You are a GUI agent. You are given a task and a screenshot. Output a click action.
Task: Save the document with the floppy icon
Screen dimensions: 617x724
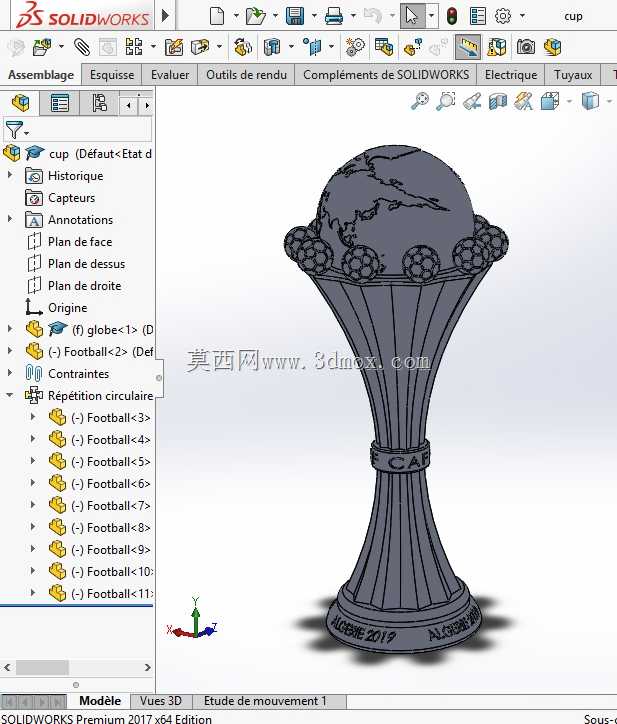pos(295,16)
